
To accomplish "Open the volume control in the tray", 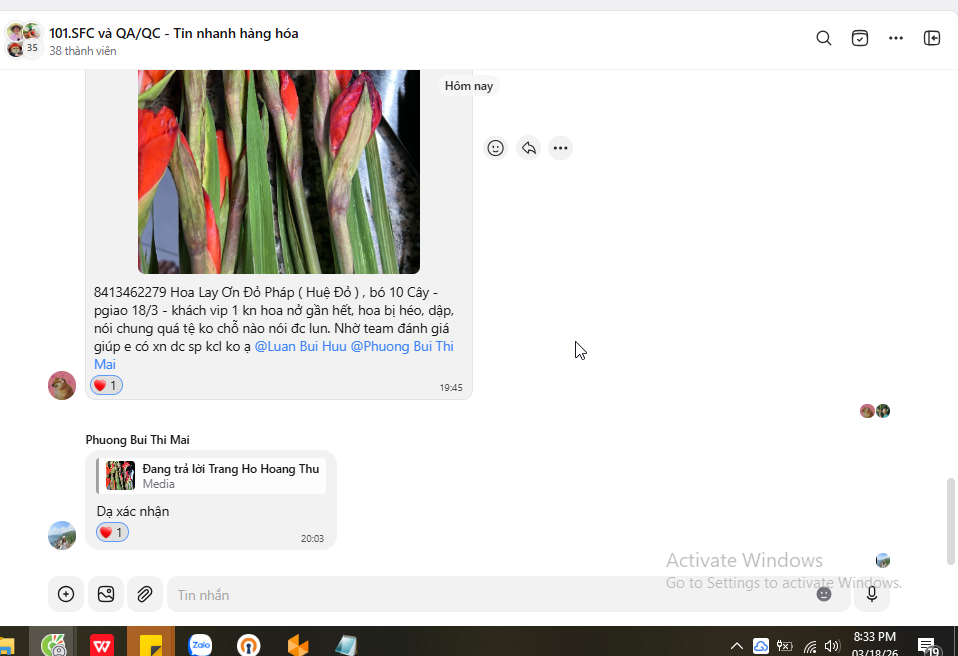I will 832,646.
